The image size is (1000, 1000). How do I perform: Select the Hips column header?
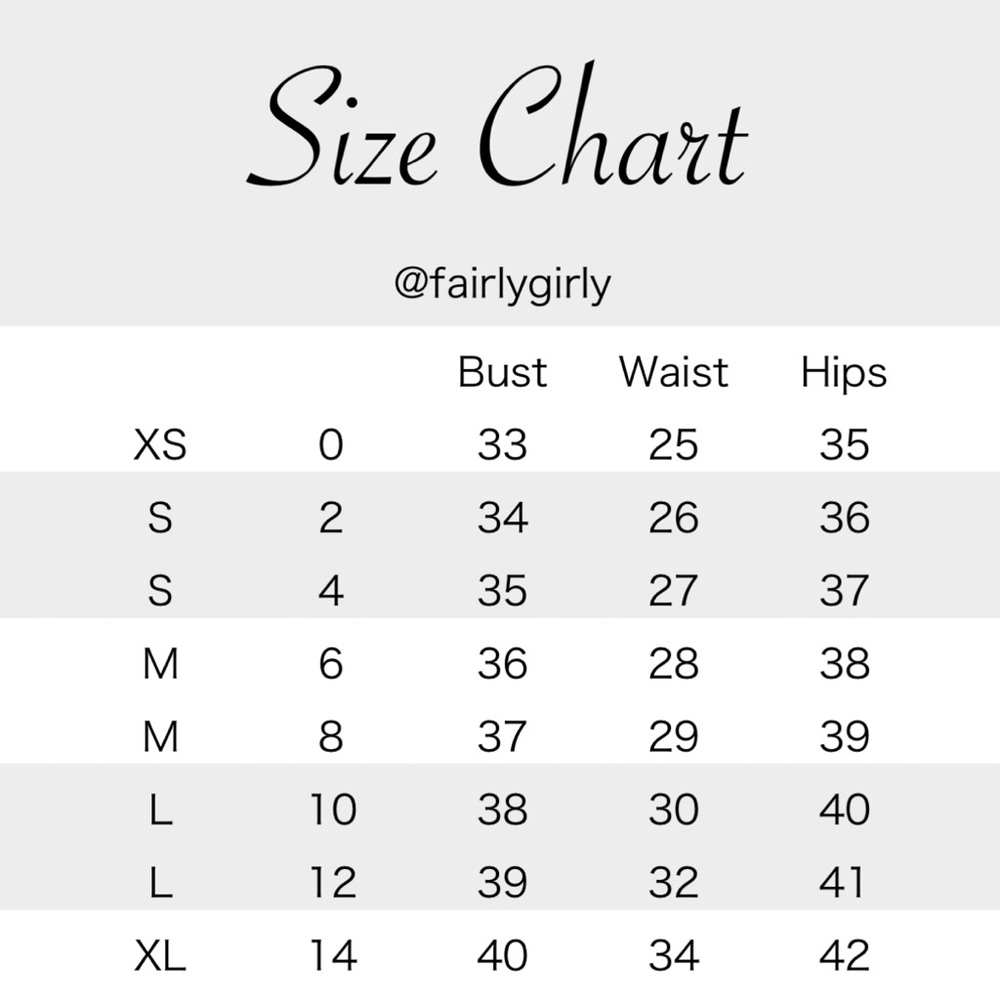[844, 372]
